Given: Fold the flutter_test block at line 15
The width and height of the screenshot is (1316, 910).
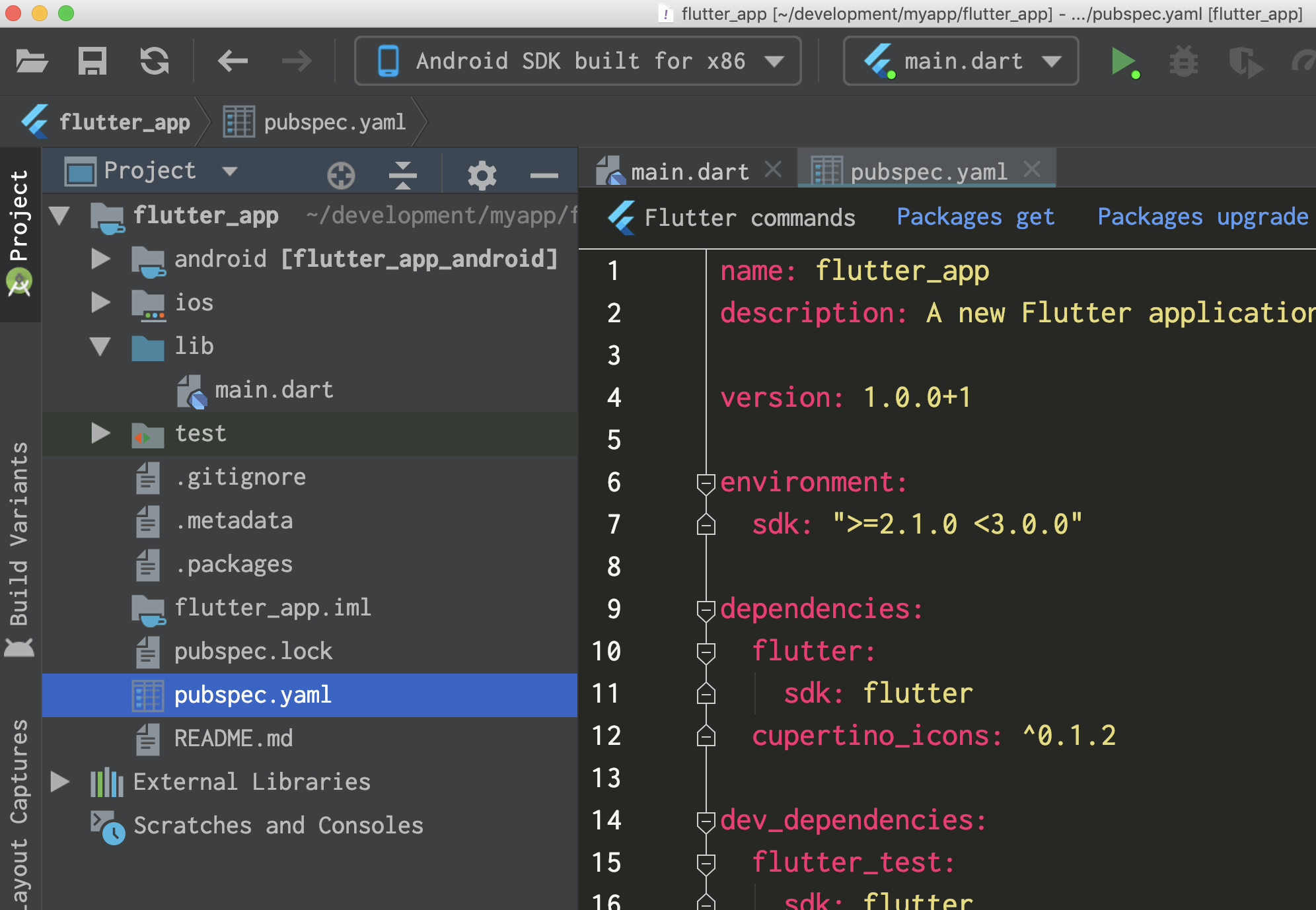Looking at the screenshot, I should [706, 864].
